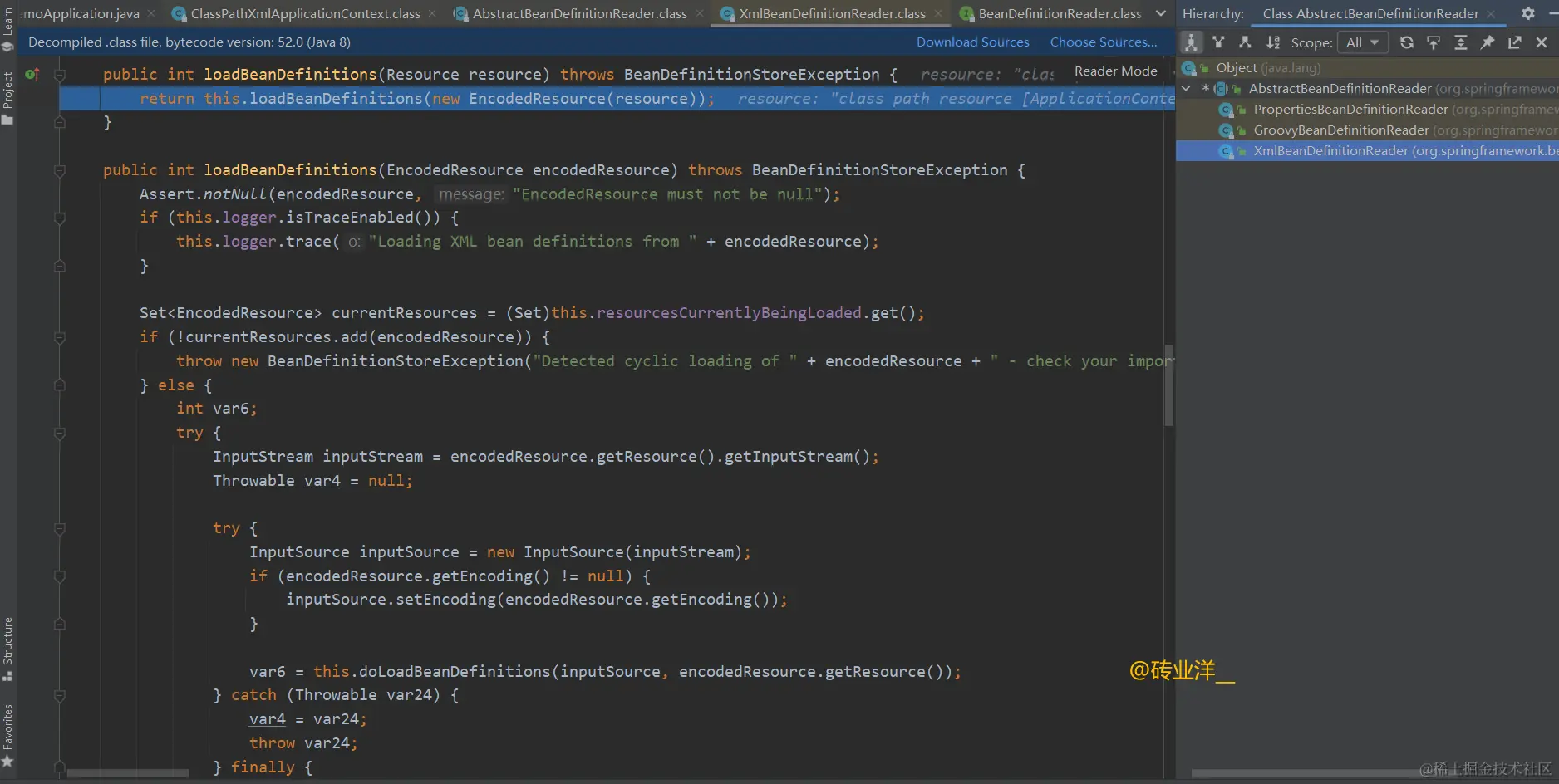Click class icon beside PropertiesBeanDefinitionReader
1559x784 pixels.
click(1226, 110)
